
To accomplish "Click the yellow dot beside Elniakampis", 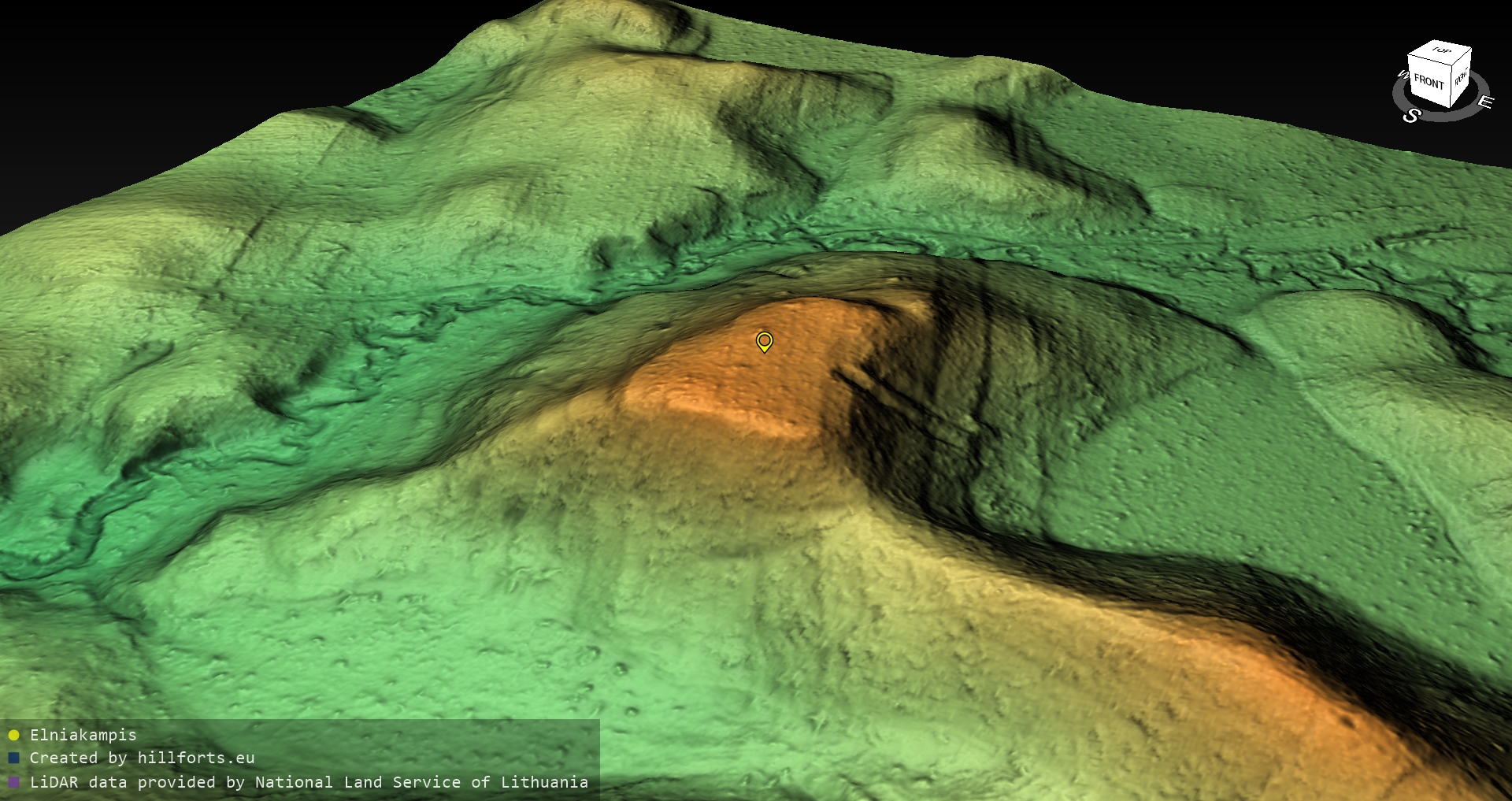I will coord(13,736).
